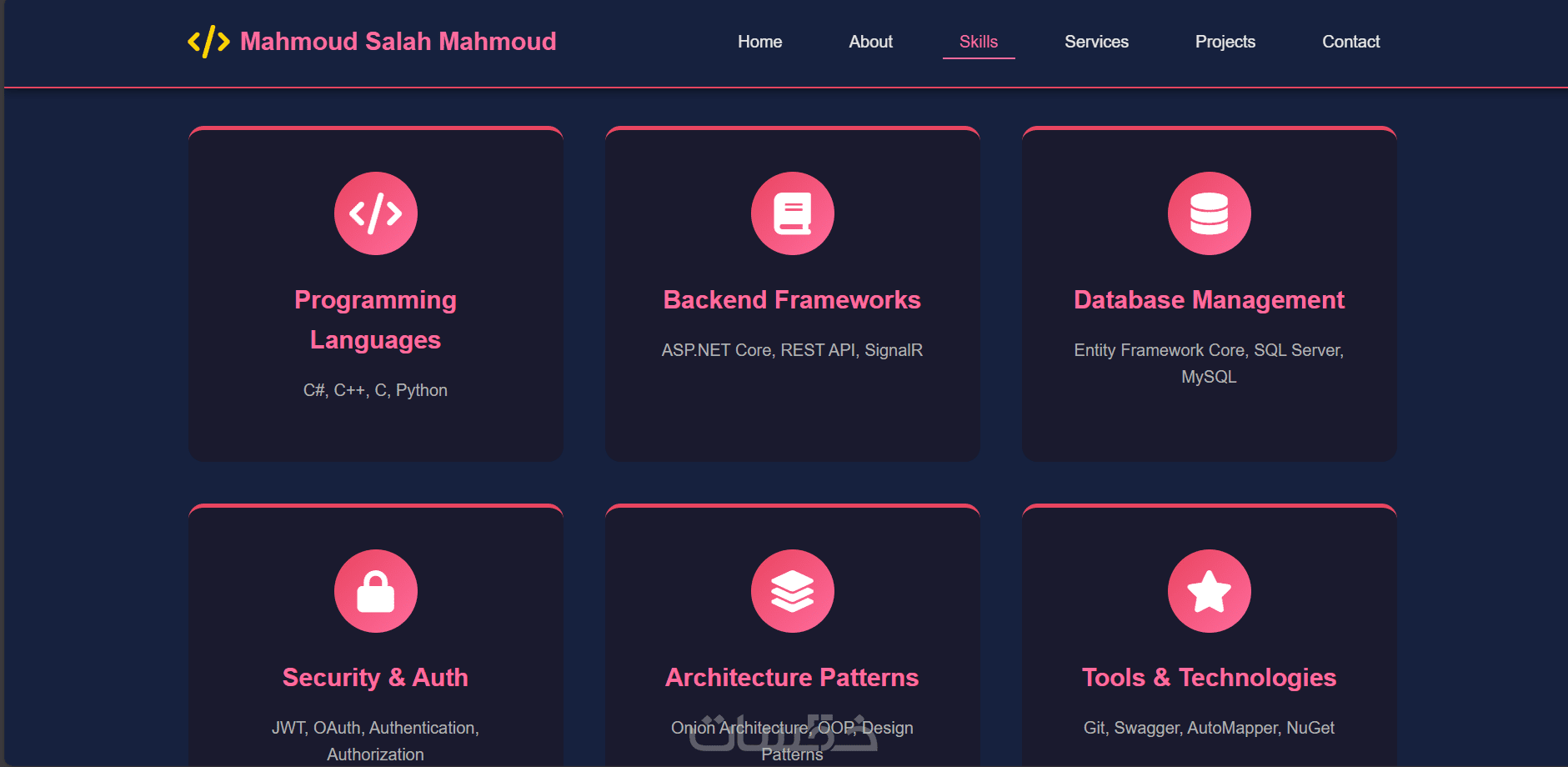The image size is (1568, 767).
Task: Open the About section
Action: coord(871,42)
